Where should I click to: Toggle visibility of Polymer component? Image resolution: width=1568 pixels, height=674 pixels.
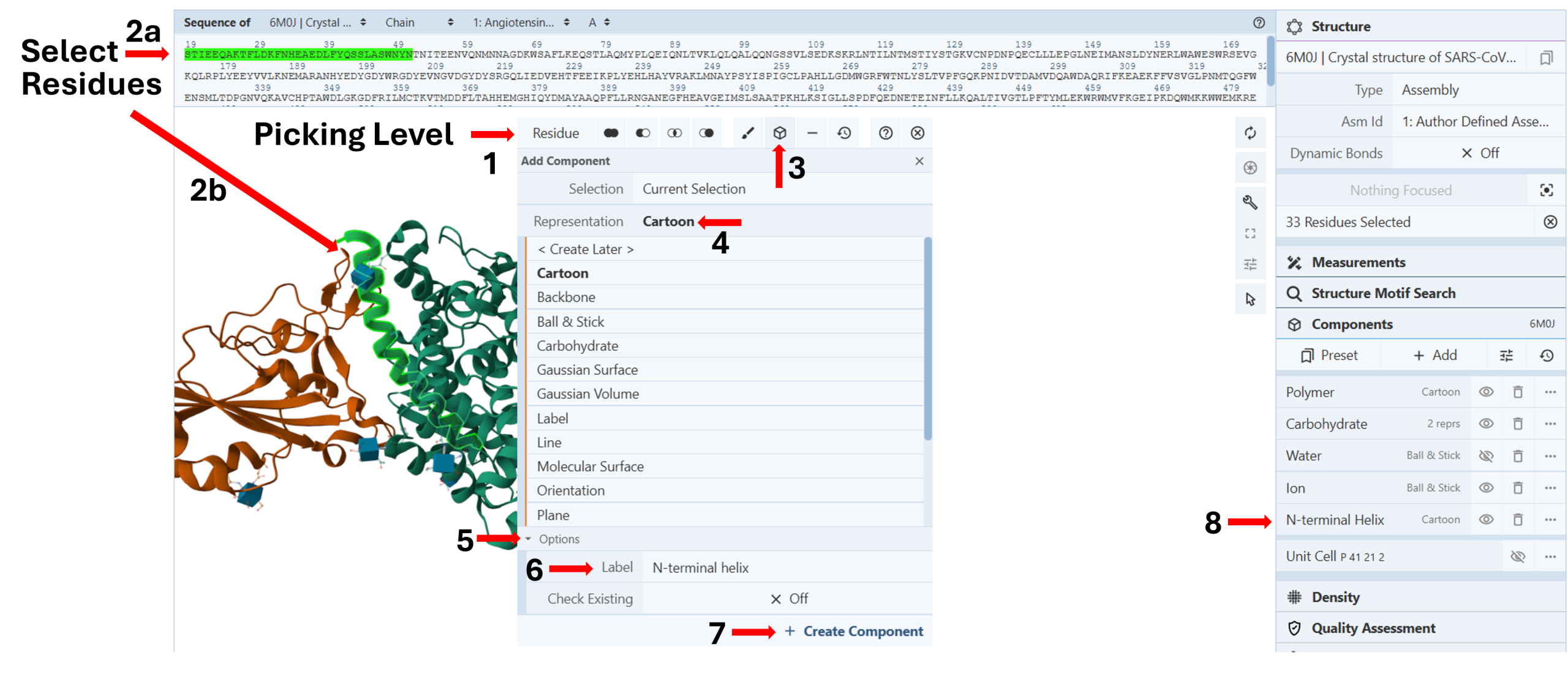click(x=1486, y=392)
